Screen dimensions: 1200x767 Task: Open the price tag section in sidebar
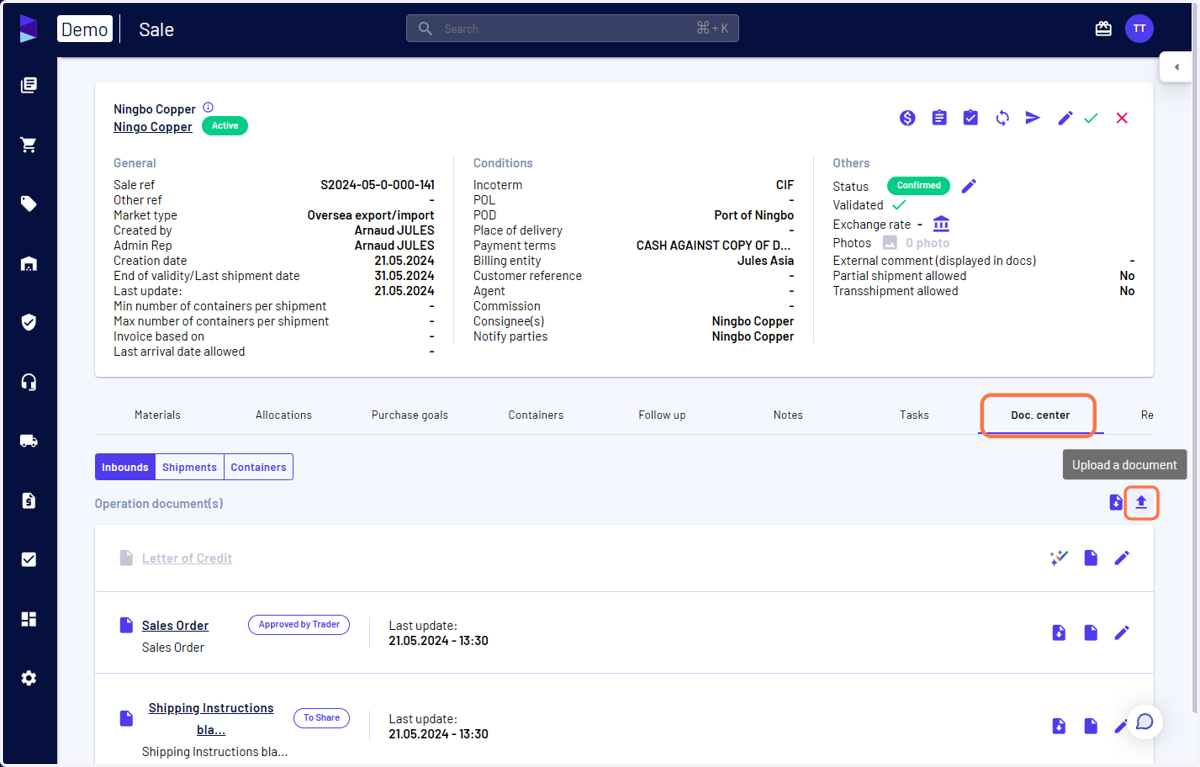pyautogui.click(x=28, y=204)
